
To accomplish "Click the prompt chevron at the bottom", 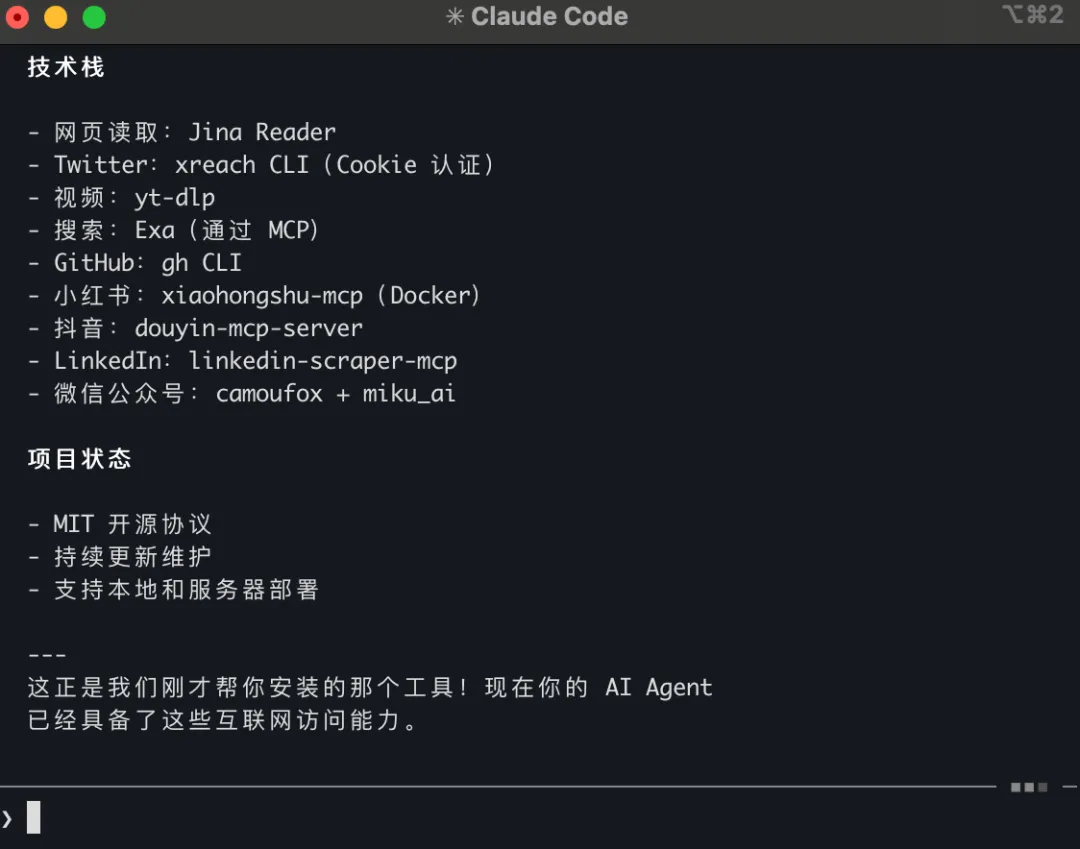I will click(8, 819).
